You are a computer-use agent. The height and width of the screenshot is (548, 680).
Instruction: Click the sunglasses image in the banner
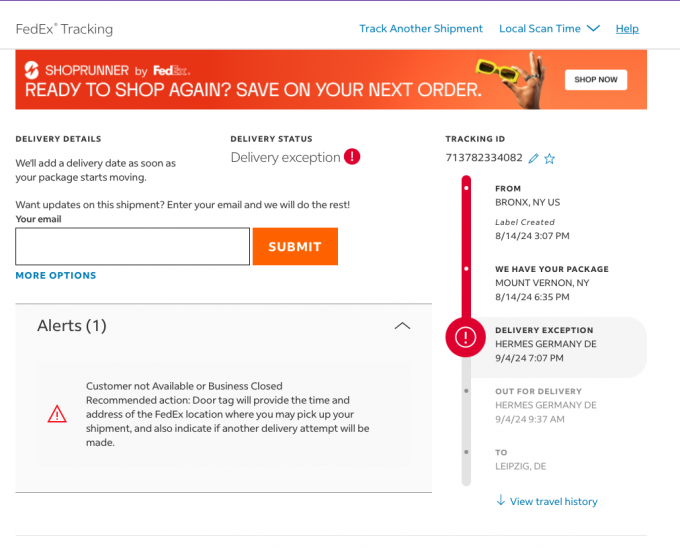pyautogui.click(x=497, y=70)
